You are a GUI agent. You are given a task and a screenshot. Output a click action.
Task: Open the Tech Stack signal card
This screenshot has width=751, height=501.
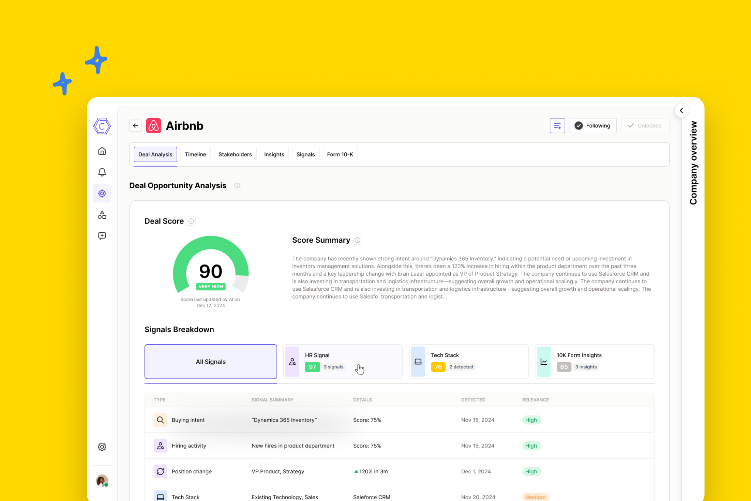click(468, 361)
